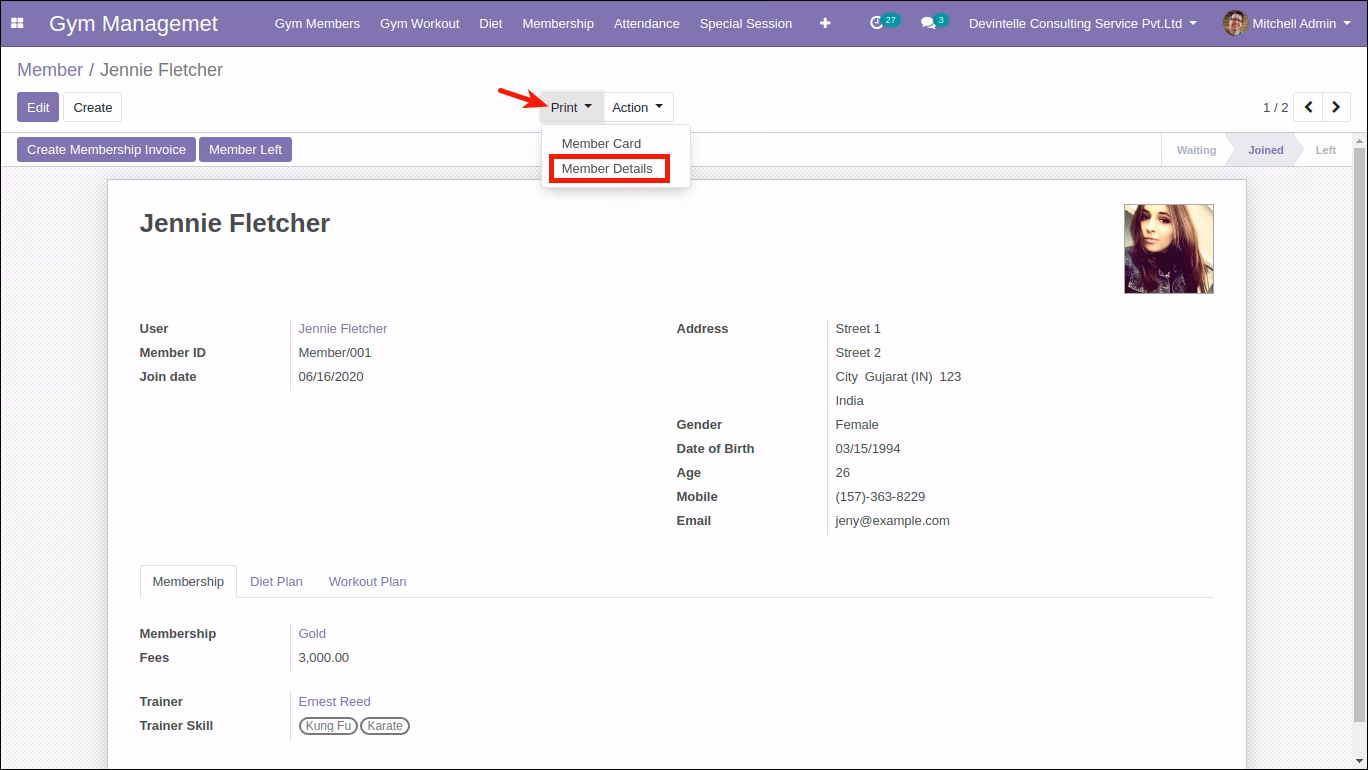
Task: Open the apps grid menu icon
Action: click(x=17, y=23)
